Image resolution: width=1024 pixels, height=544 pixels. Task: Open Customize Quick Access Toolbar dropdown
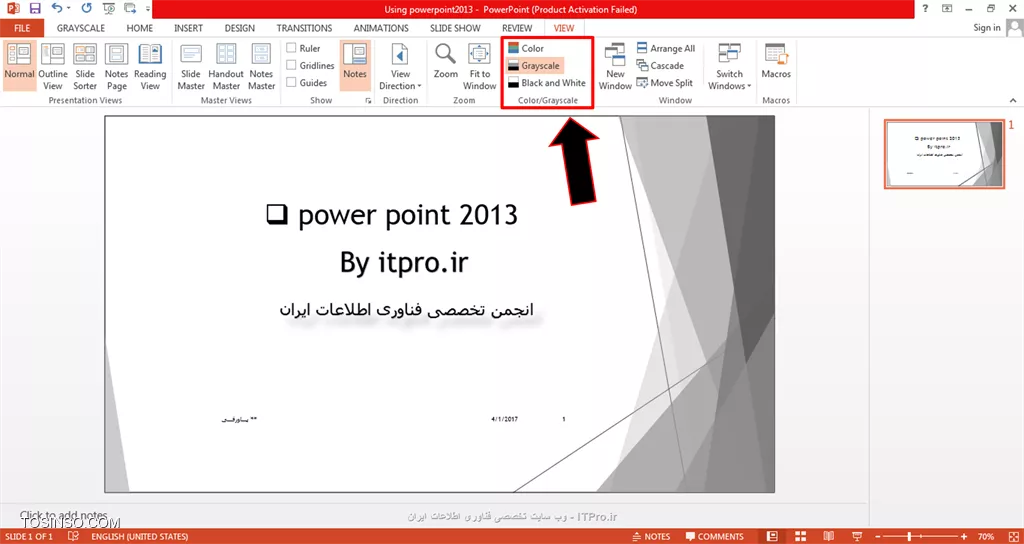pos(148,9)
